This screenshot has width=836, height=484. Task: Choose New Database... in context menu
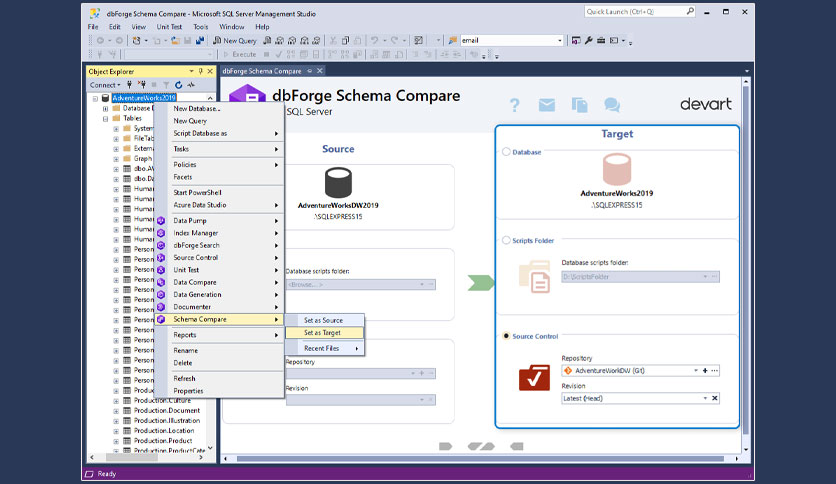[x=219, y=109]
